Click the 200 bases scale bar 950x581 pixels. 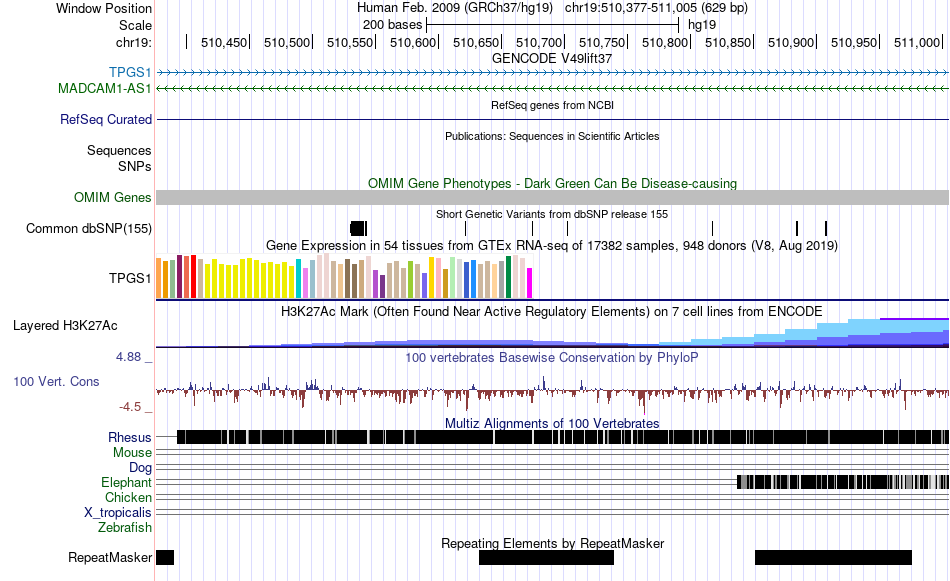pyautogui.click(x=553, y=25)
